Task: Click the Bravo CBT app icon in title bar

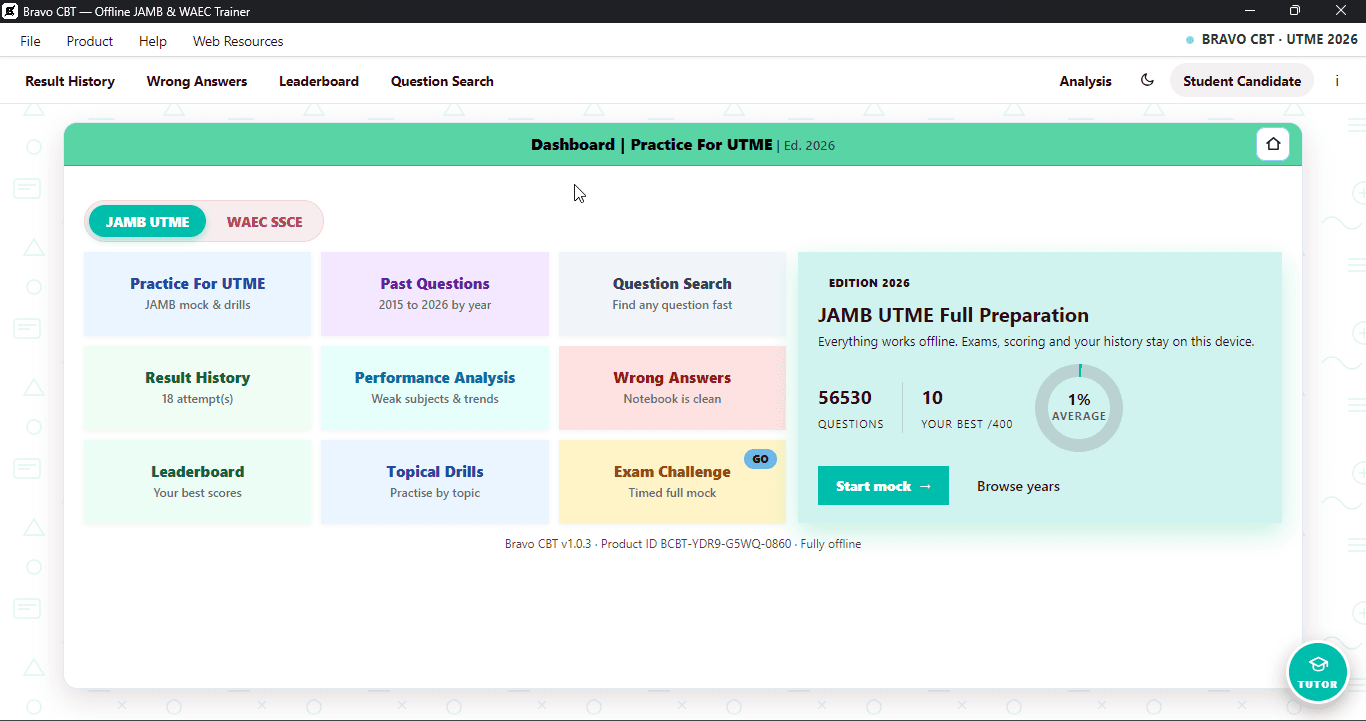Action: [10, 11]
